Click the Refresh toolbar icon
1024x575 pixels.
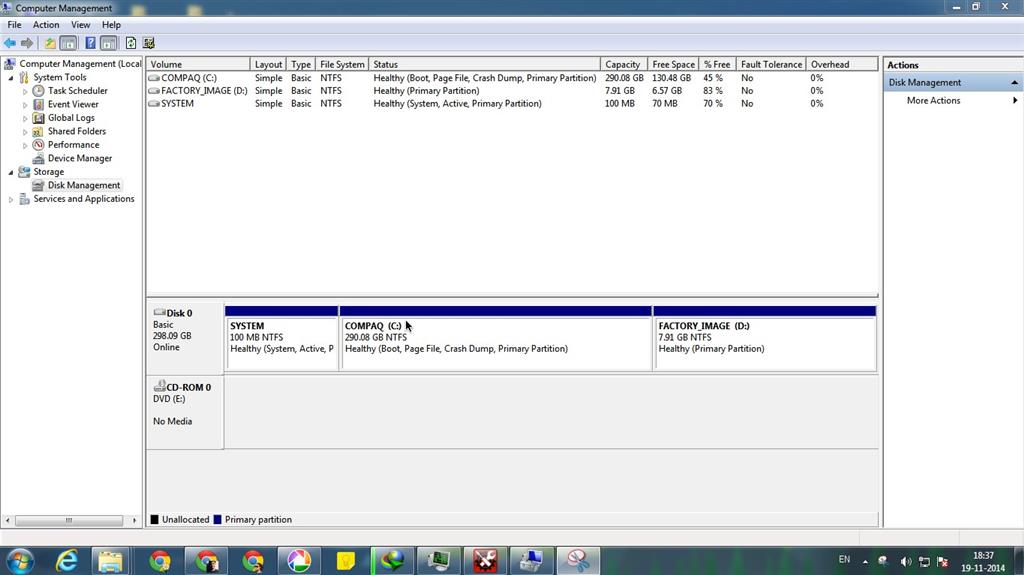131,43
